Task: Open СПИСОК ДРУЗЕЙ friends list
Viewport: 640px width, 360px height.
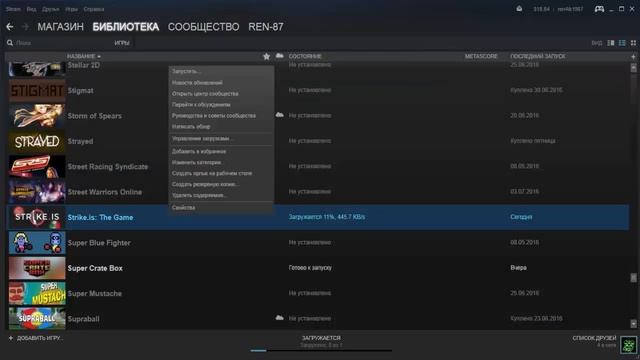Action: [594, 338]
